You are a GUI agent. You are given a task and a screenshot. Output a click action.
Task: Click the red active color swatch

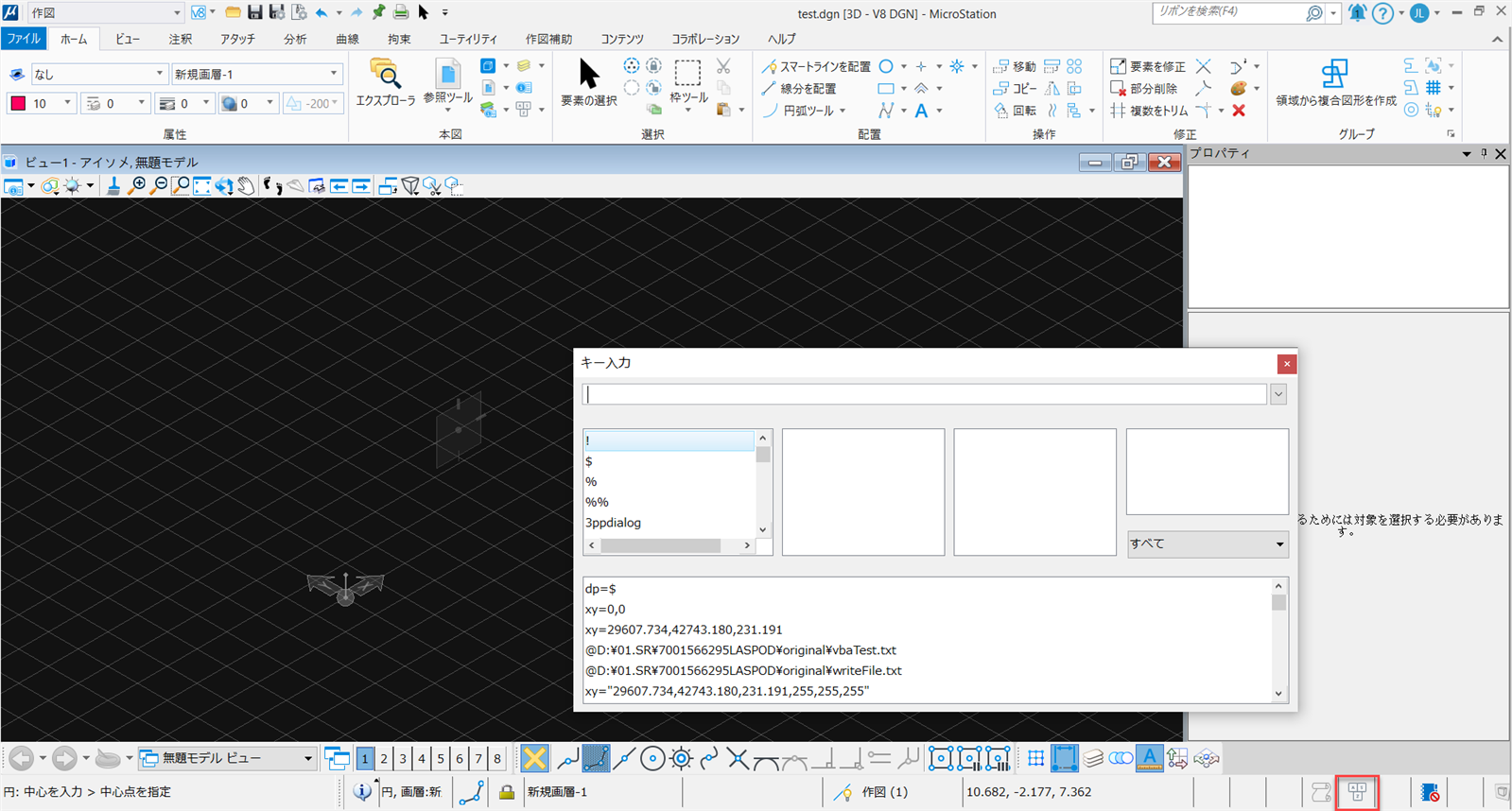18,103
